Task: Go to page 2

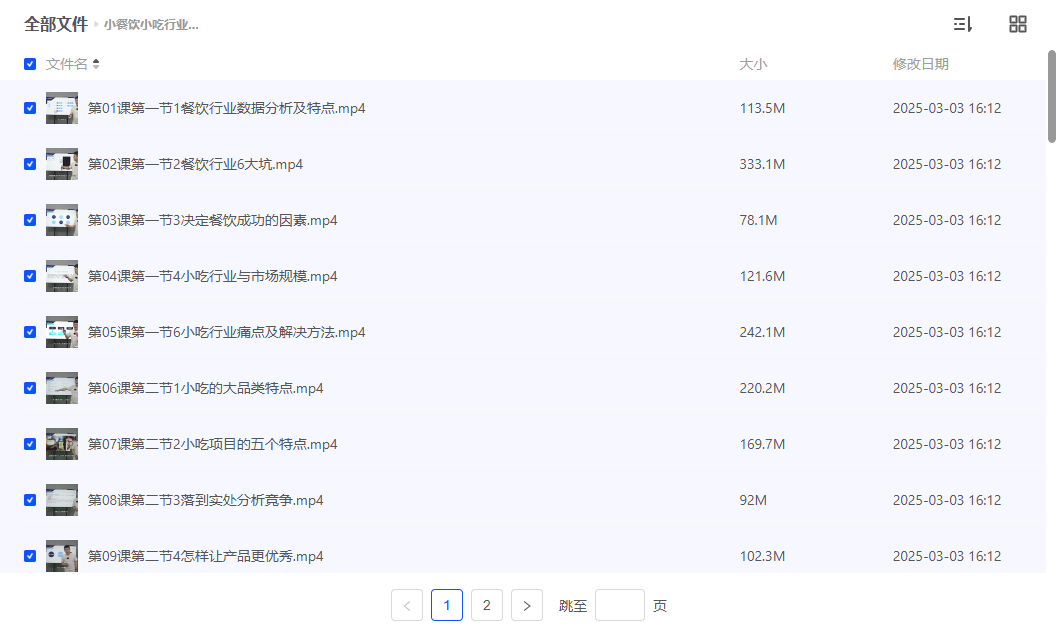Action: 486,604
